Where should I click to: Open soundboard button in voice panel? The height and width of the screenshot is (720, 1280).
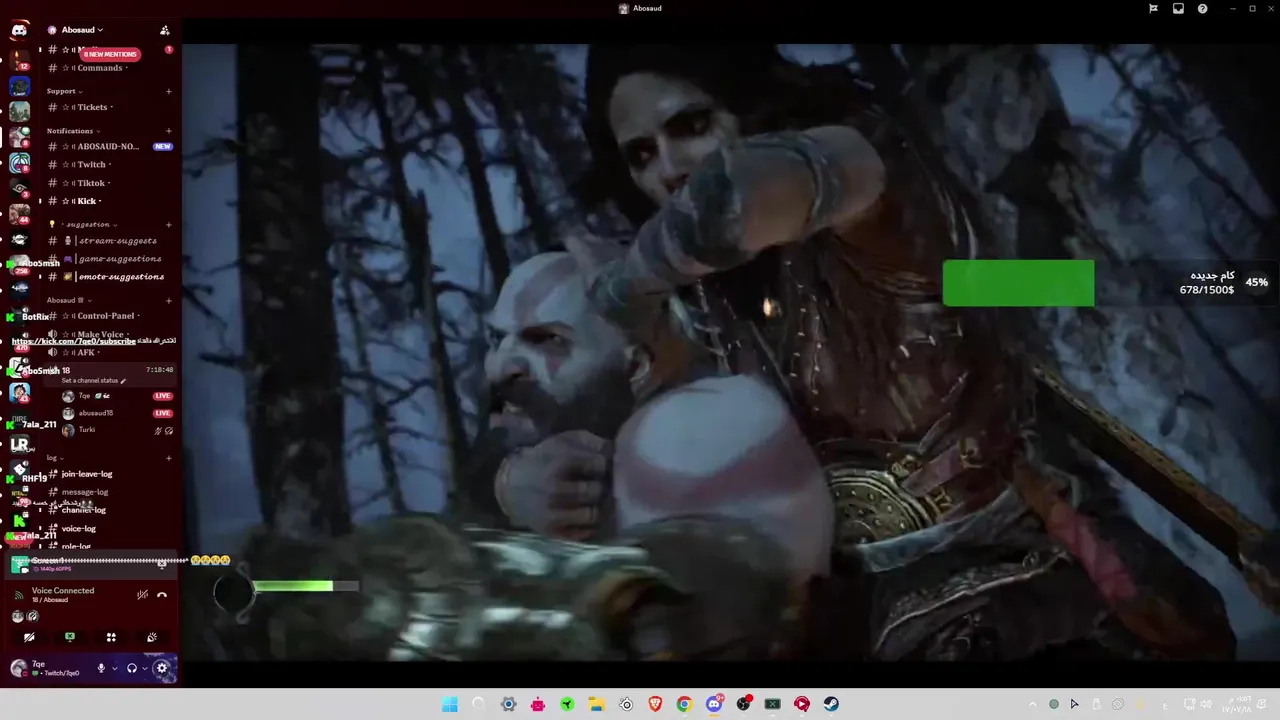click(152, 637)
